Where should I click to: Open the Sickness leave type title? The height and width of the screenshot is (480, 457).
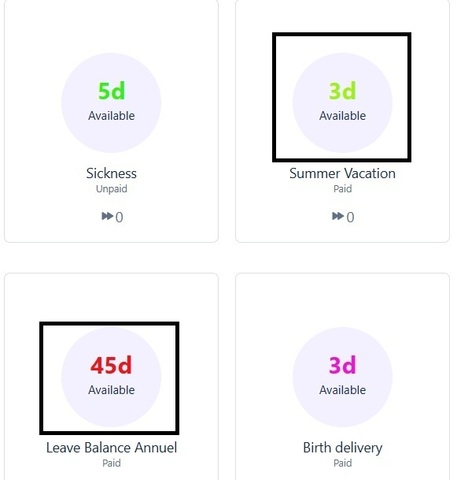[x=111, y=173]
